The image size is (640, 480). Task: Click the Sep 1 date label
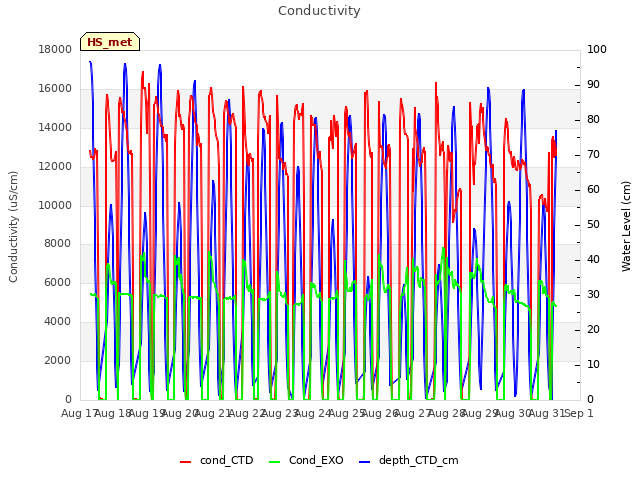579,413
